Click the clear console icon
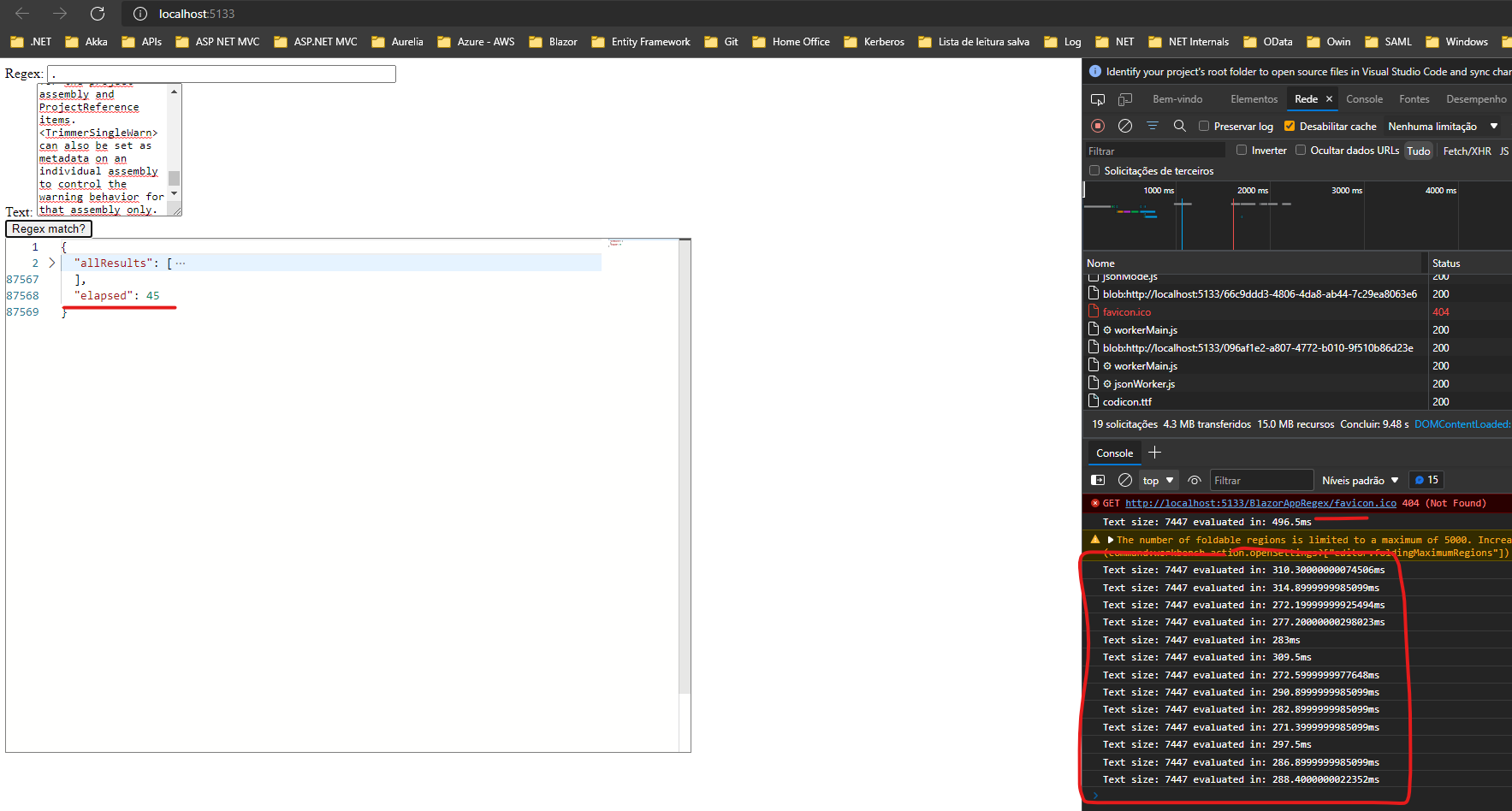Viewport: 1512px width, 811px height. pos(1125,480)
